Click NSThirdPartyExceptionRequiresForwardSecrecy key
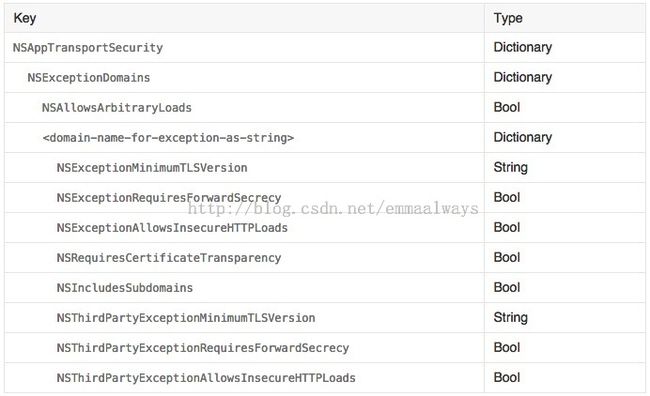 (203, 348)
